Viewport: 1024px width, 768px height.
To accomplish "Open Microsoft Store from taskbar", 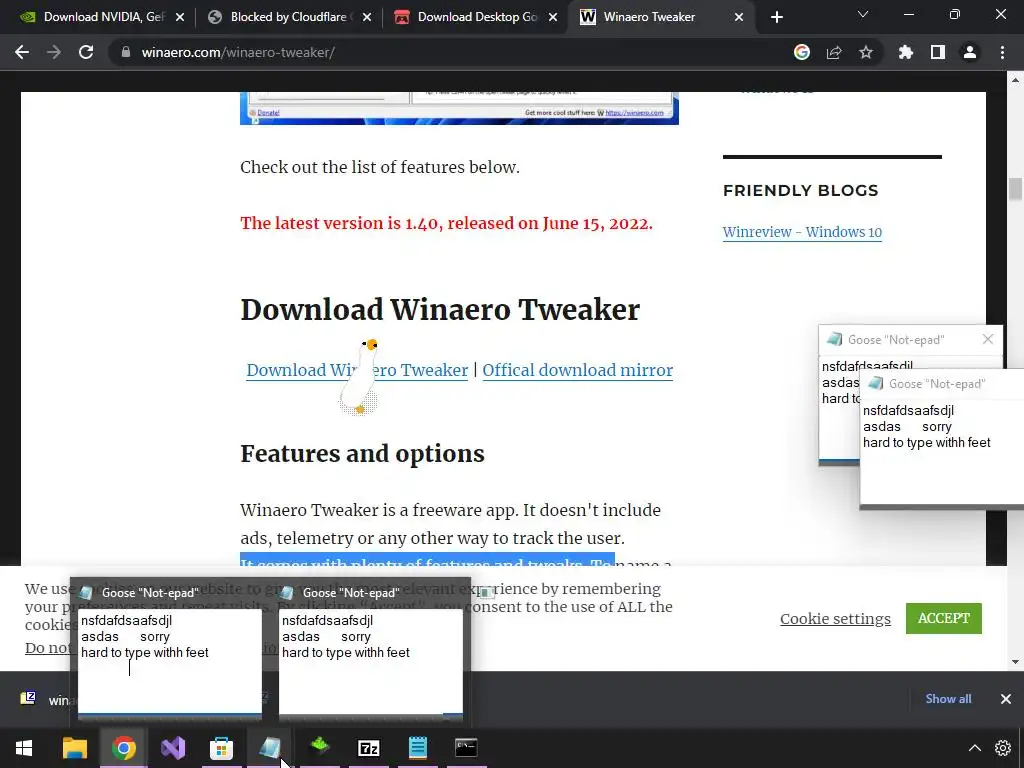I will click(x=221, y=748).
